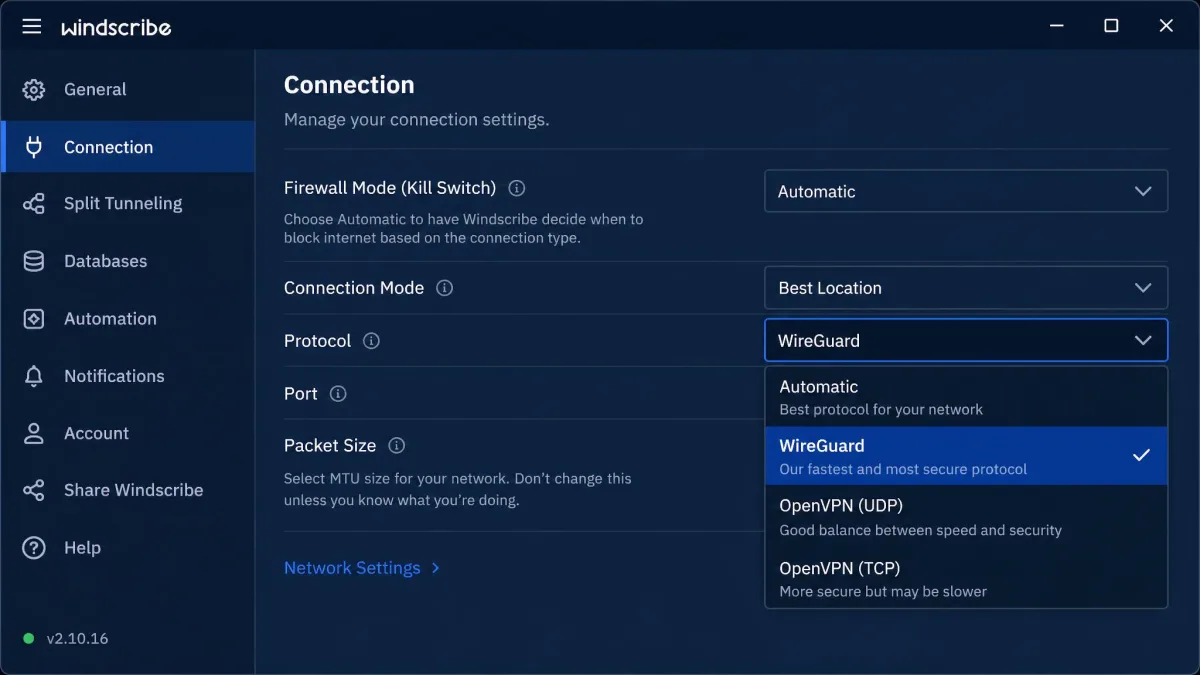Click chevron arrow of Firewall Mode dropdown
The height and width of the screenshot is (675, 1200).
[x=1143, y=191]
